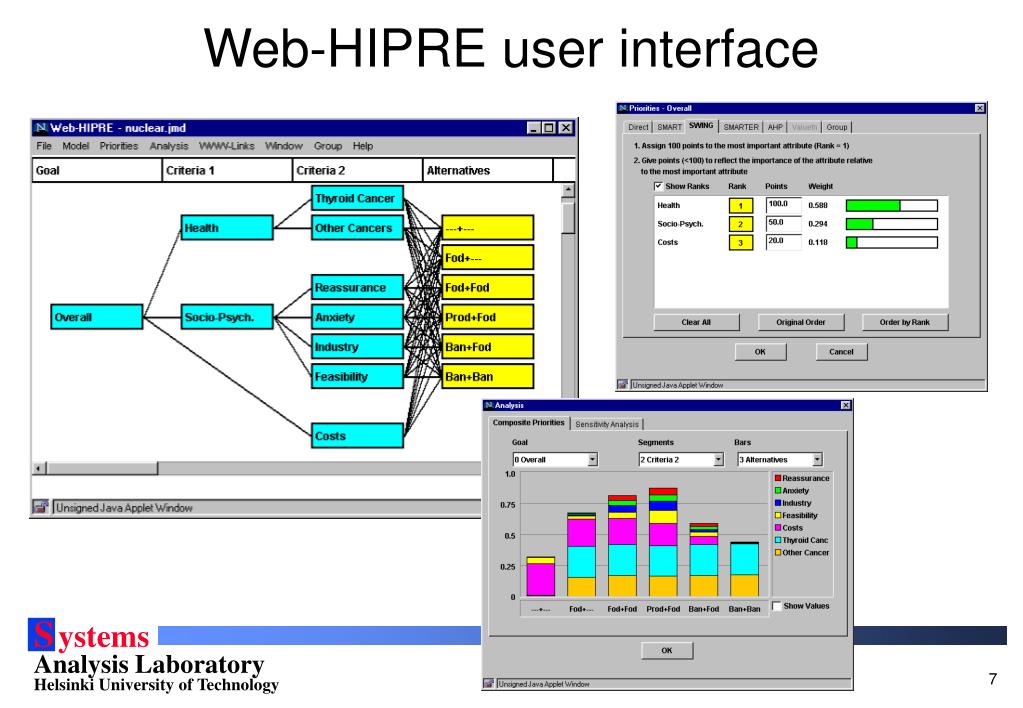The image size is (1023, 708).
Task: Select the Costs criterion node
Action: (x=358, y=436)
